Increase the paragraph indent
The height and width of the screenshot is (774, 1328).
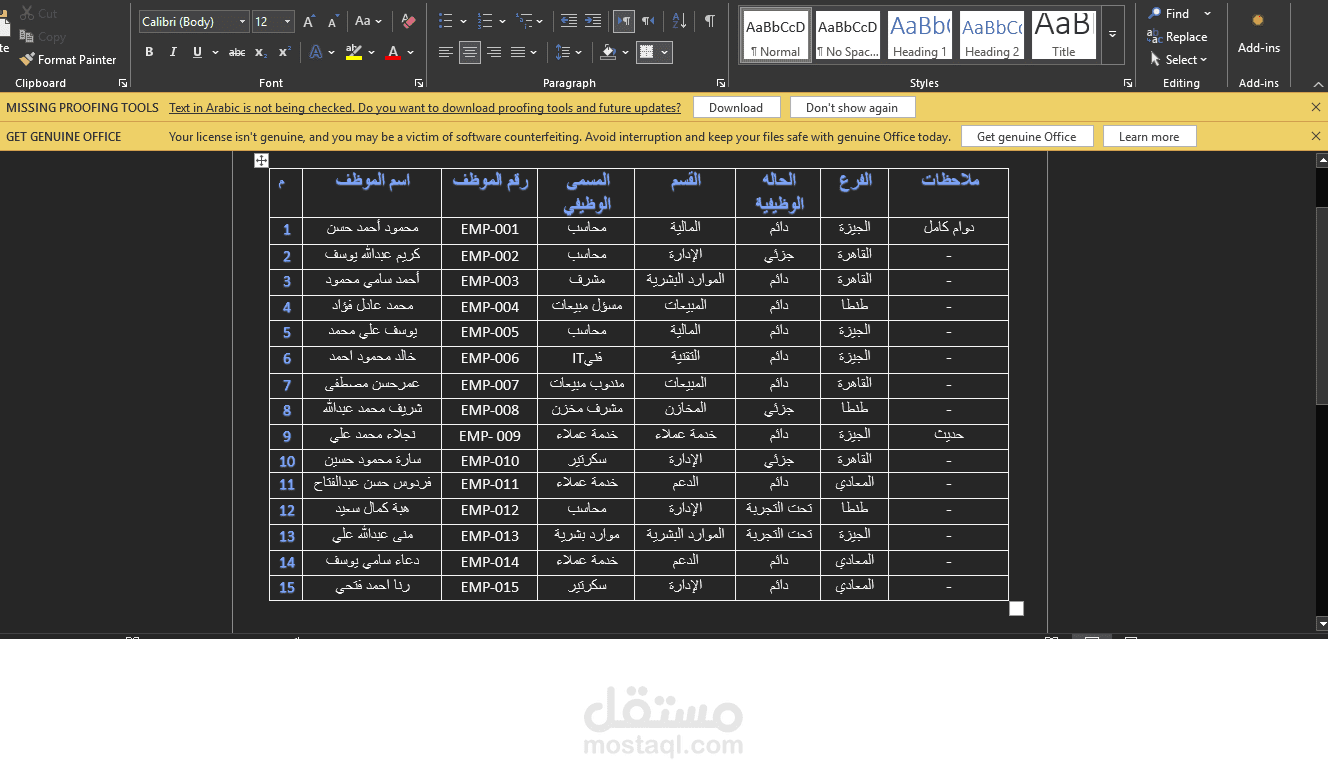tap(593, 21)
